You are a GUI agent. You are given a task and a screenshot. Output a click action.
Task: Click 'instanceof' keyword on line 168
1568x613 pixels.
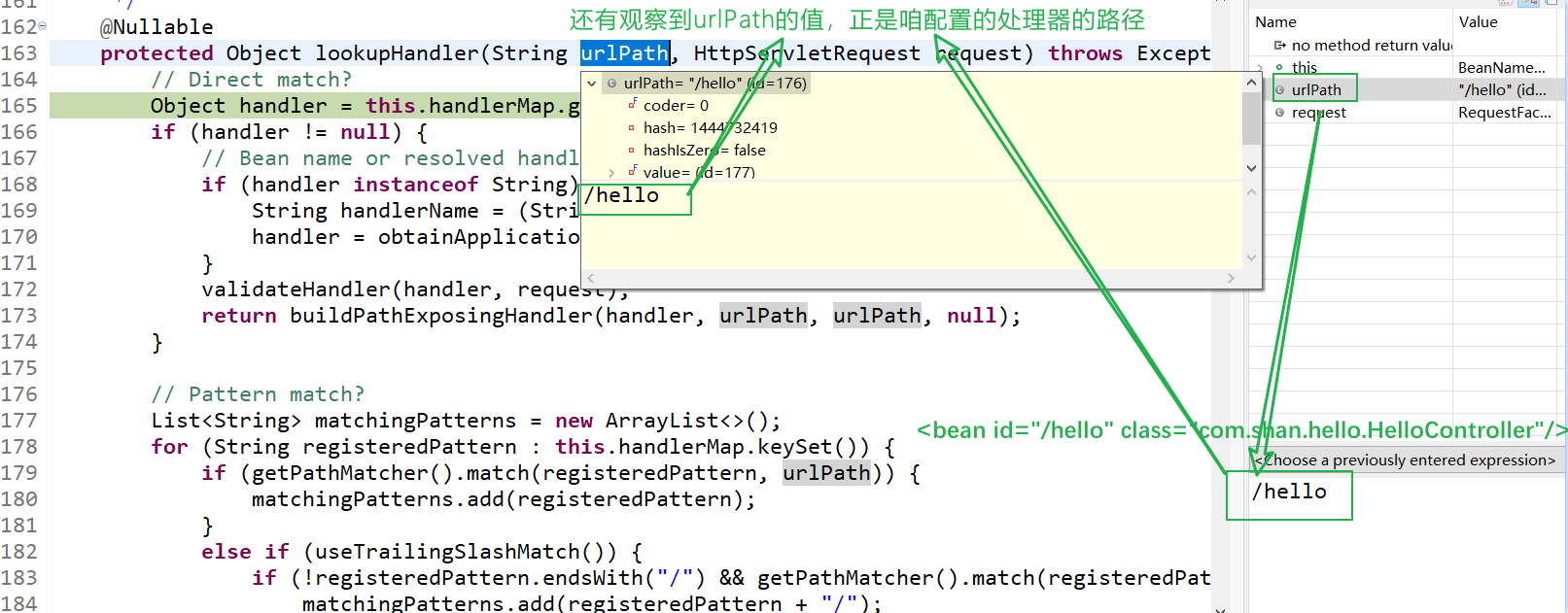416,185
